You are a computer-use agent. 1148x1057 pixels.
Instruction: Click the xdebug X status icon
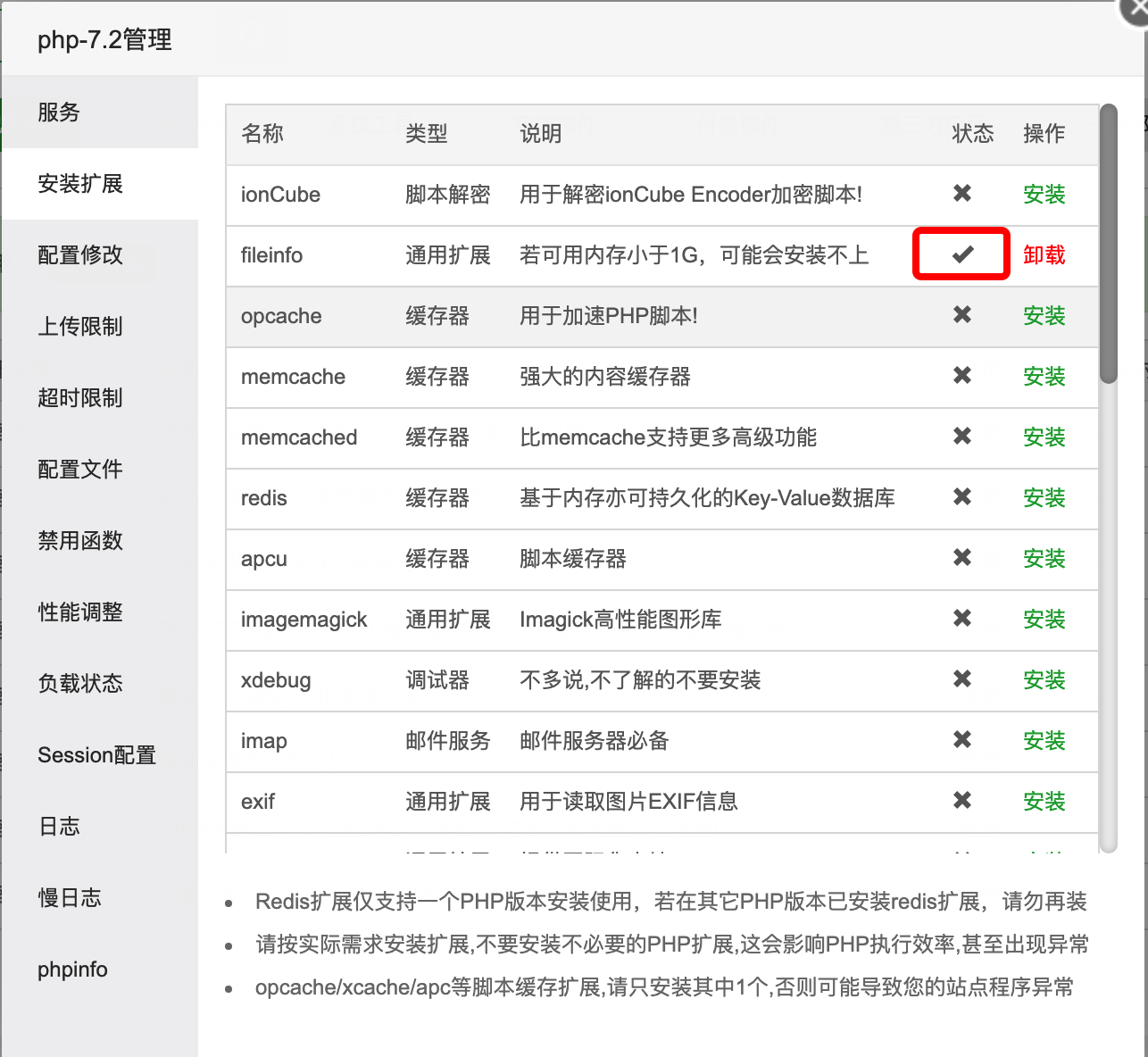(961, 679)
